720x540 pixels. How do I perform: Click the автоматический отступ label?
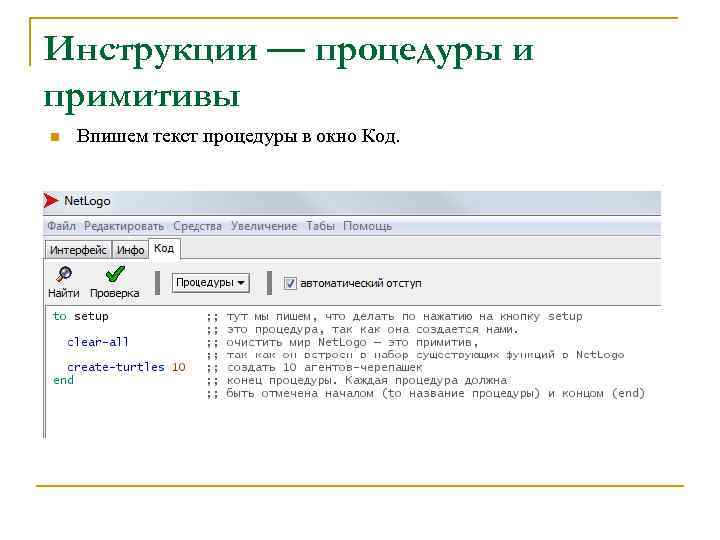tap(361, 283)
